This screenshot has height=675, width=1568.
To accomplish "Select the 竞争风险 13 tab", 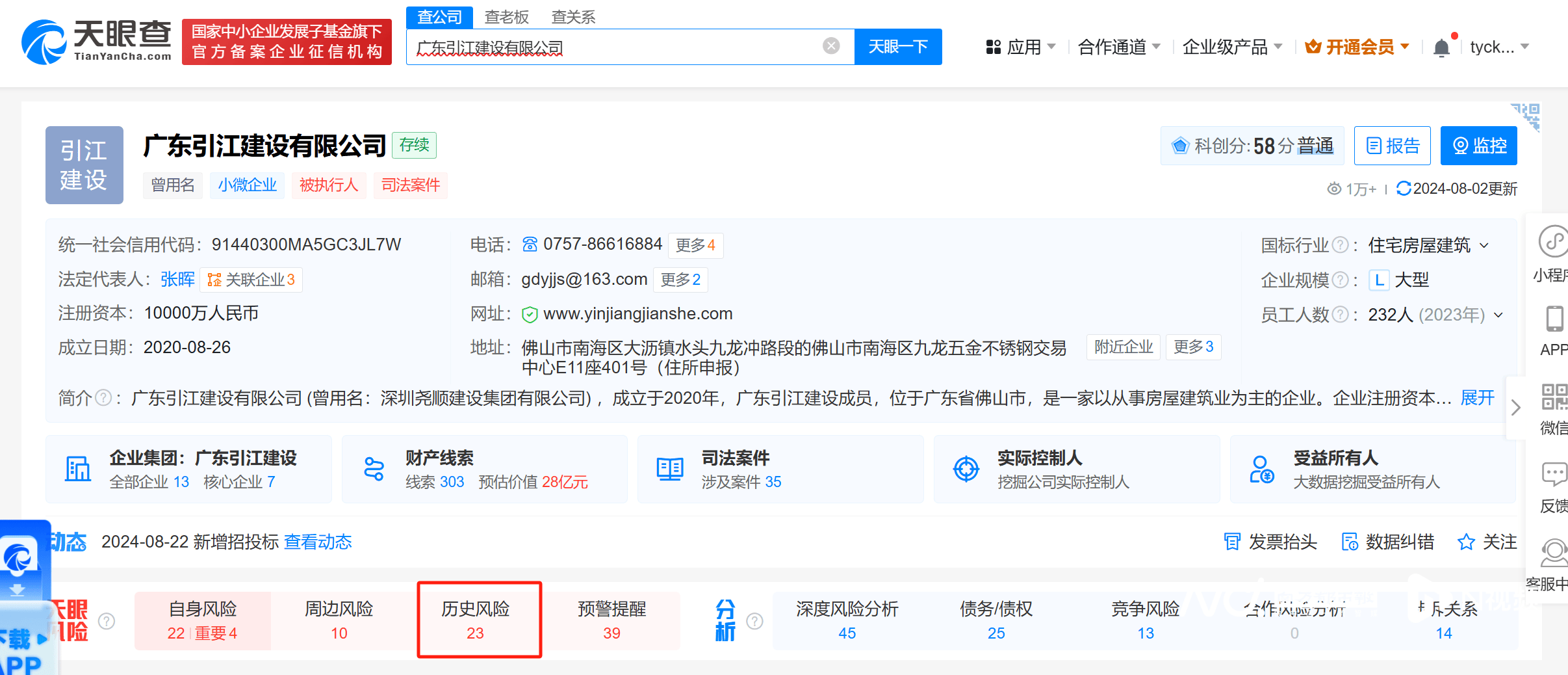I will click(1146, 620).
